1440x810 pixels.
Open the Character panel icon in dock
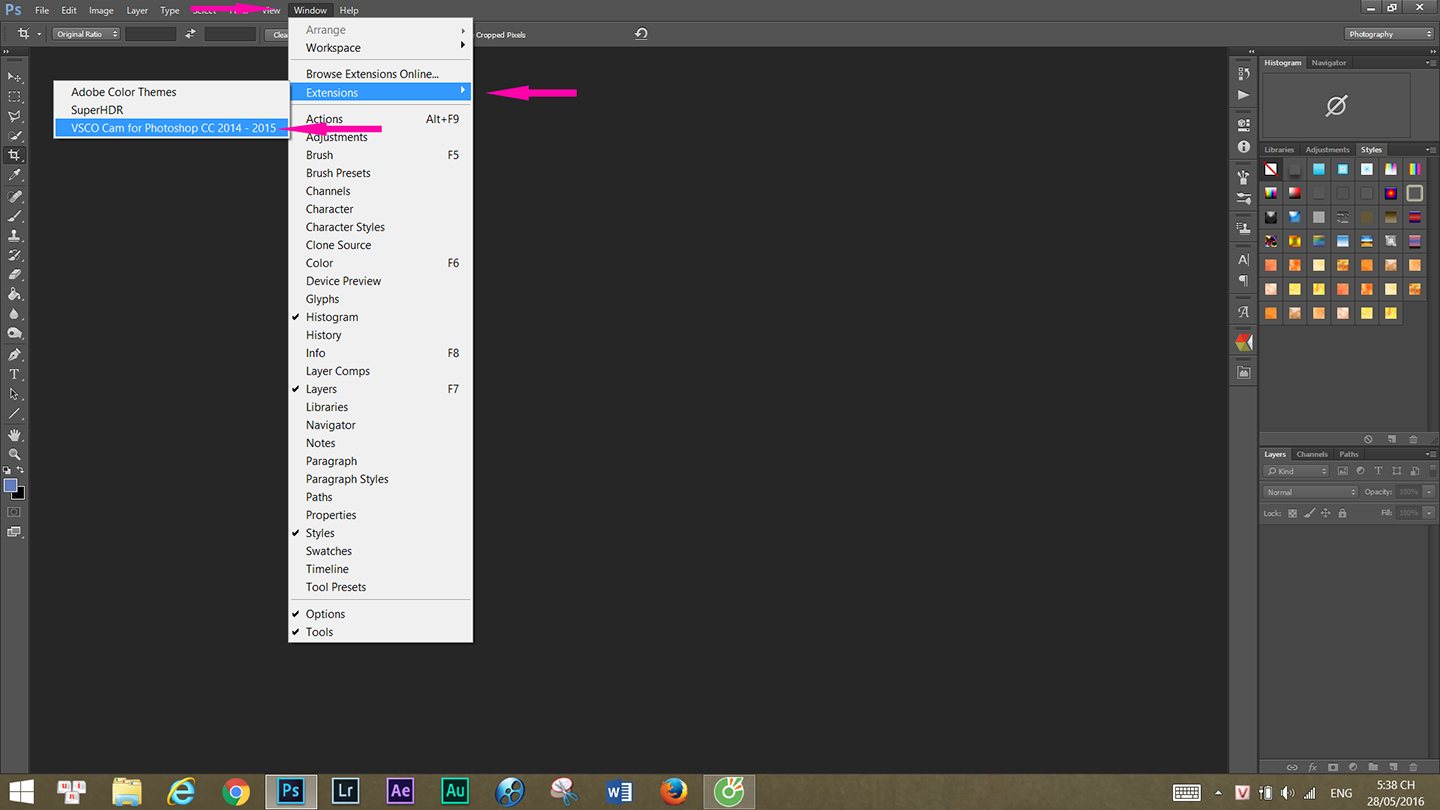point(1243,260)
